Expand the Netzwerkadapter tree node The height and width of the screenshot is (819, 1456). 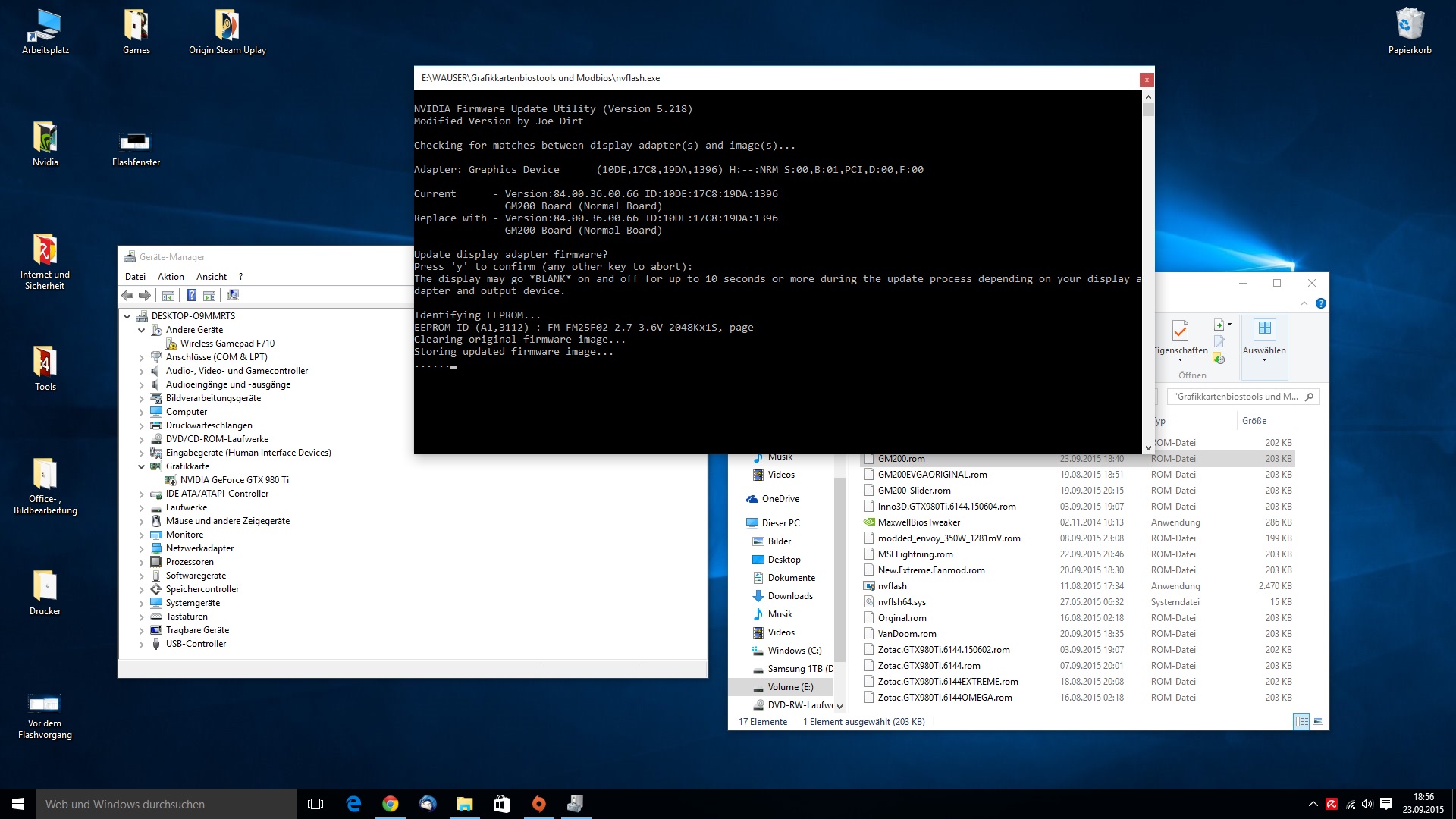[x=141, y=548]
